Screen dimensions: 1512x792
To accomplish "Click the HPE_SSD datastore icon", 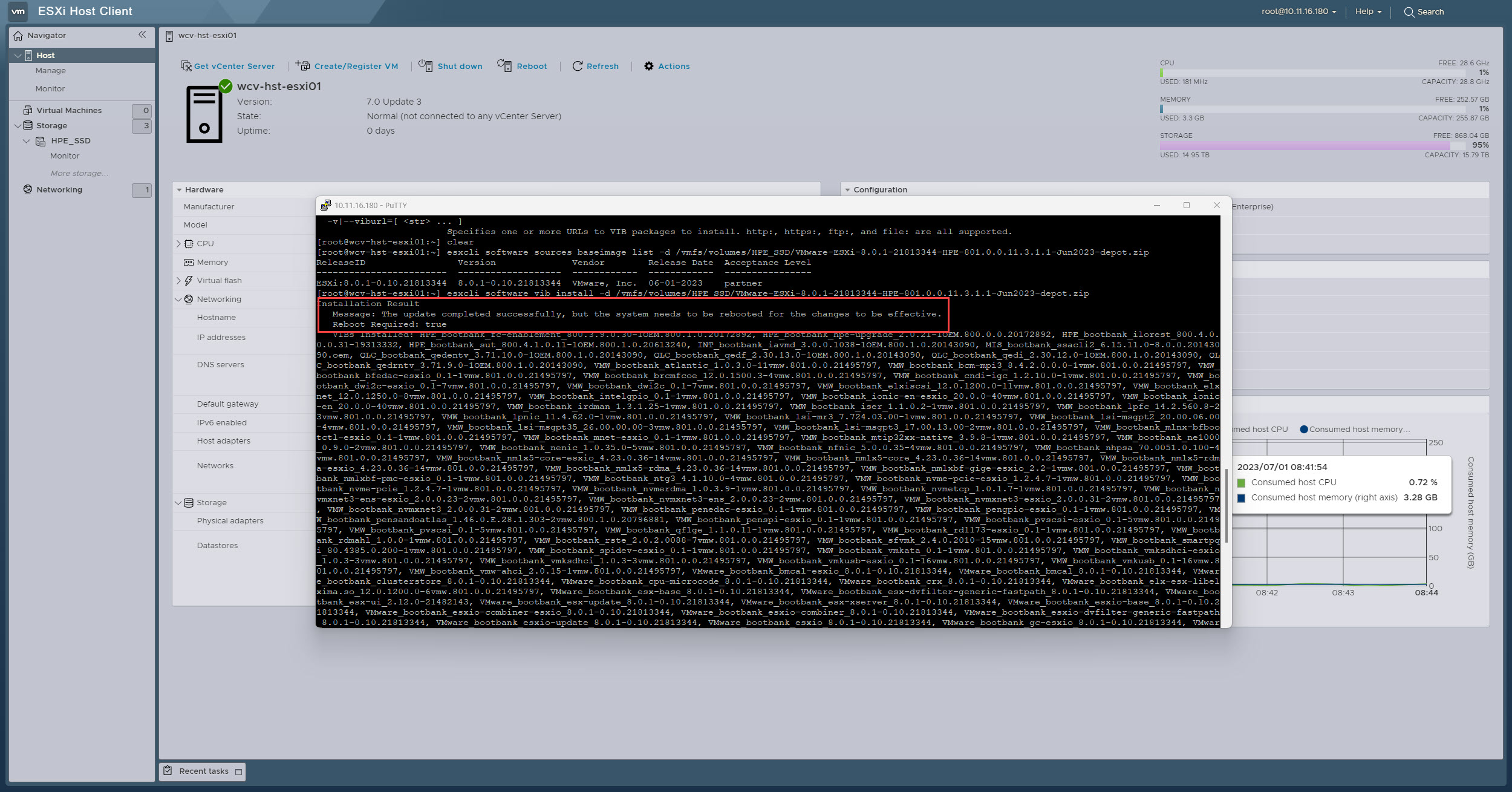I will click(x=41, y=141).
